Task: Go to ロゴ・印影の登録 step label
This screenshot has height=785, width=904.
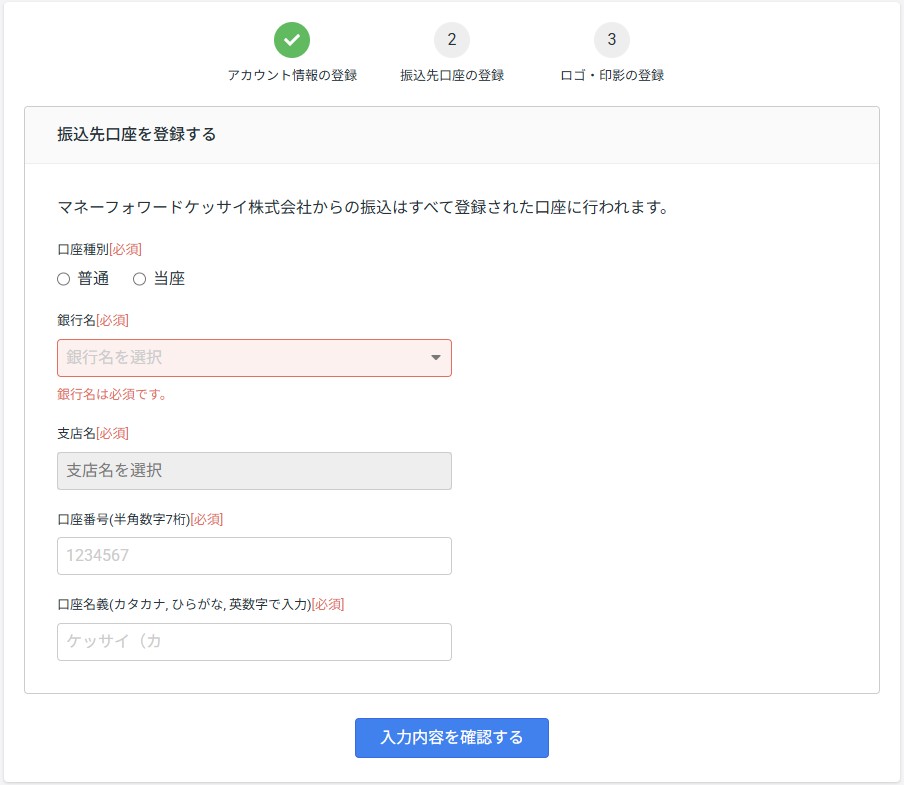Action: tap(612, 76)
